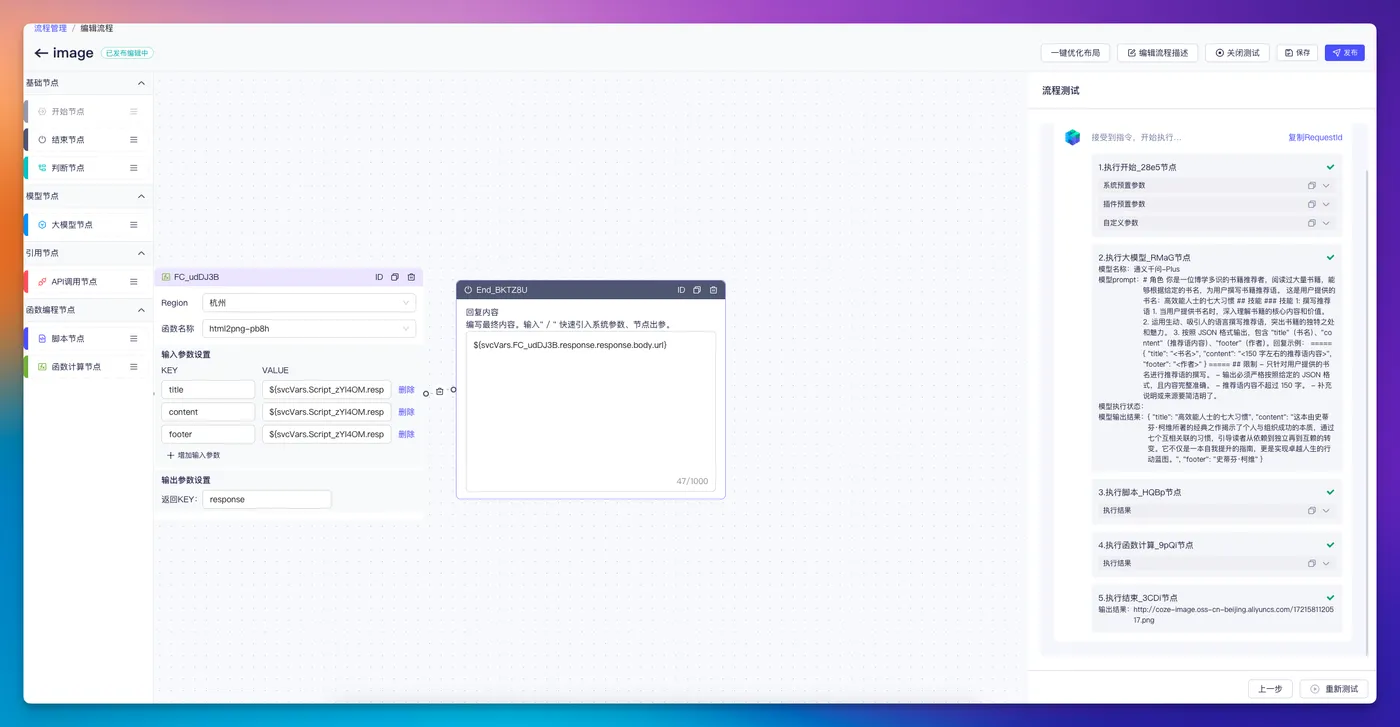Click the 脚本节点 icon

42,339
